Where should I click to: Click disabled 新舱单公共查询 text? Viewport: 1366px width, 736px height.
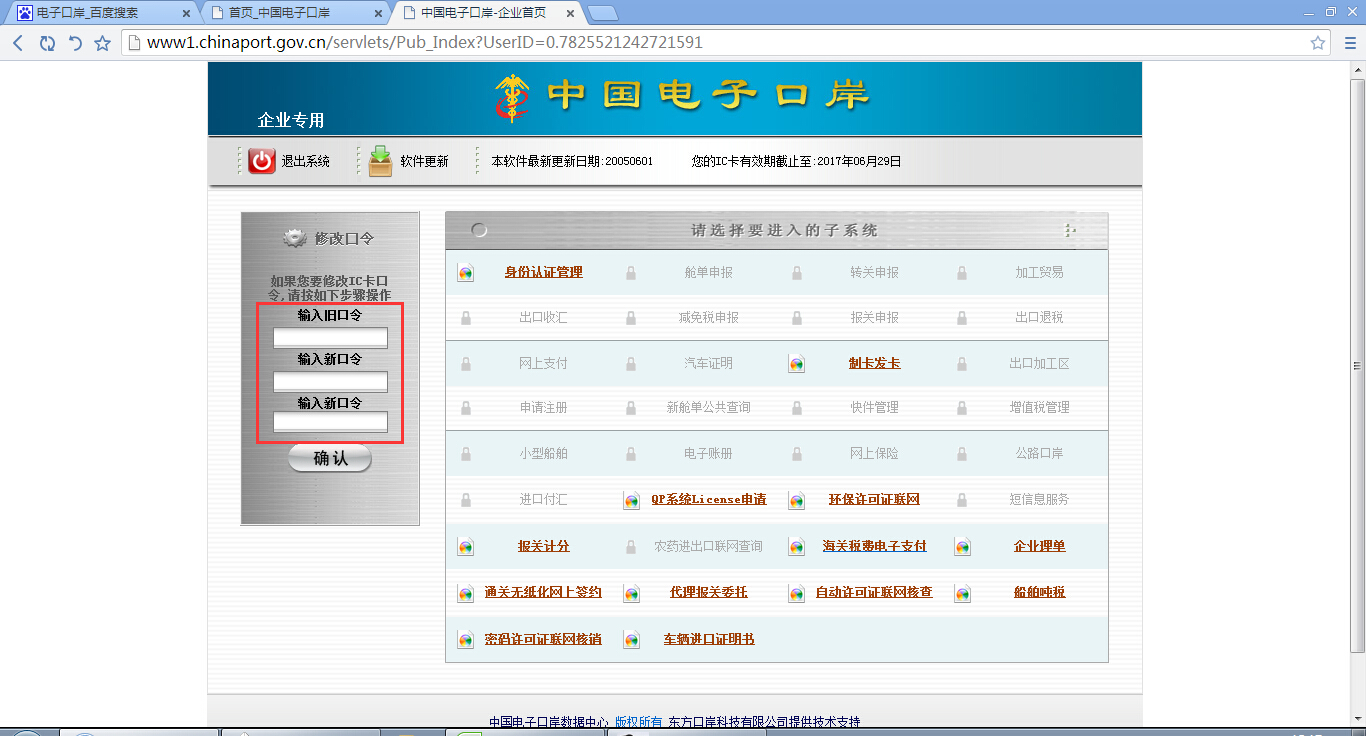pos(709,408)
